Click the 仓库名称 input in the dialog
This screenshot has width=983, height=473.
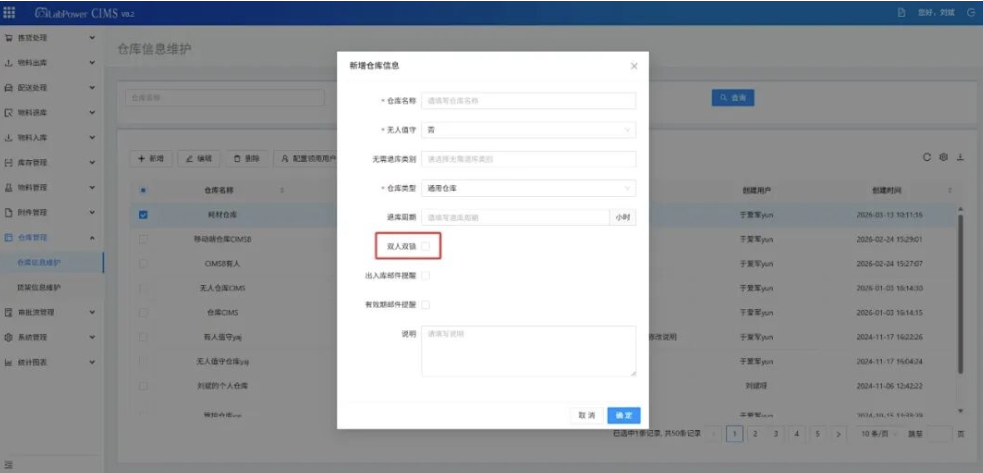point(528,100)
